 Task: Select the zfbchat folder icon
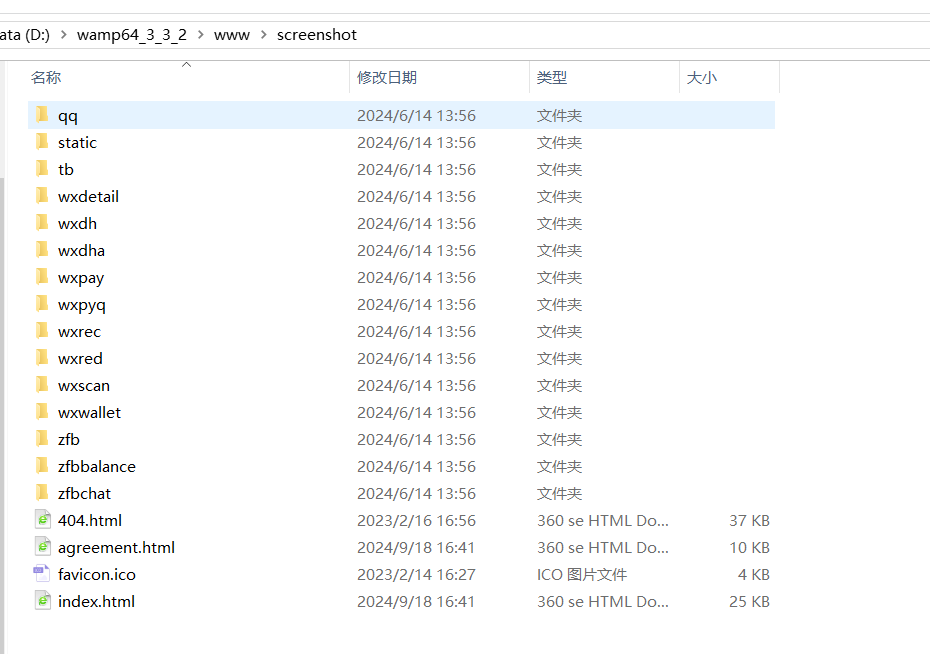click(41, 493)
